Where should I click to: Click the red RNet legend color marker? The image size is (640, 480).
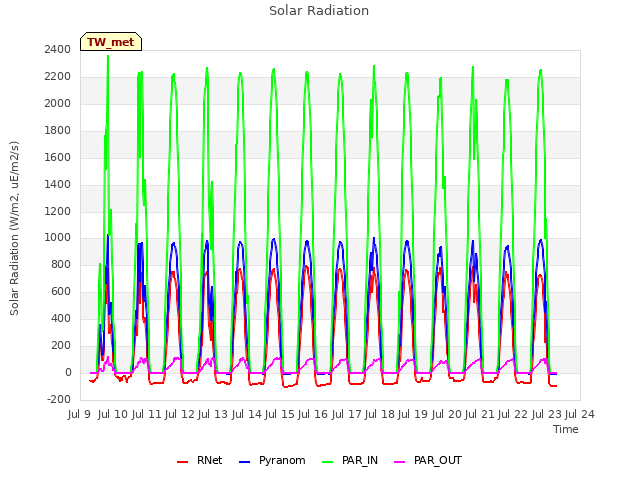click(x=182, y=462)
